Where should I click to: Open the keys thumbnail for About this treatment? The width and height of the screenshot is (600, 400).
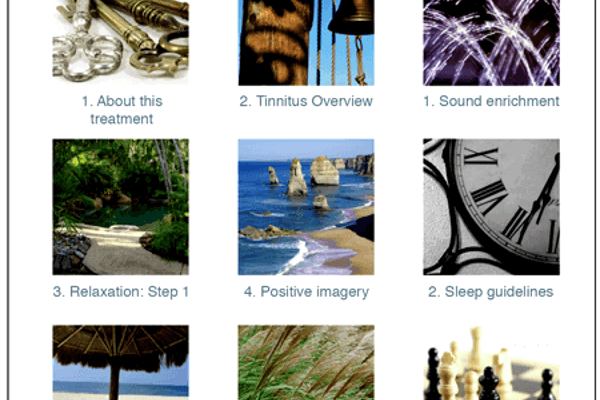(121, 42)
